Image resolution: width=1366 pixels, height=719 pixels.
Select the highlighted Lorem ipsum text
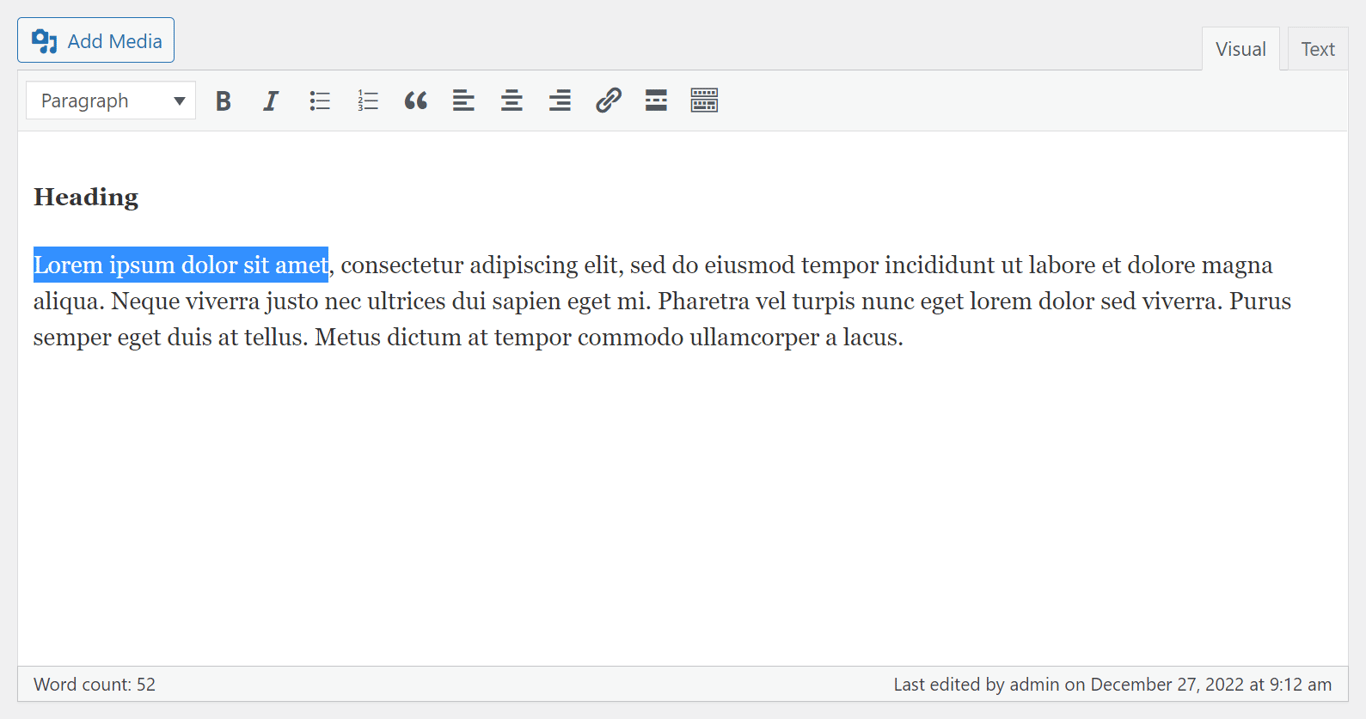pyautogui.click(x=180, y=264)
